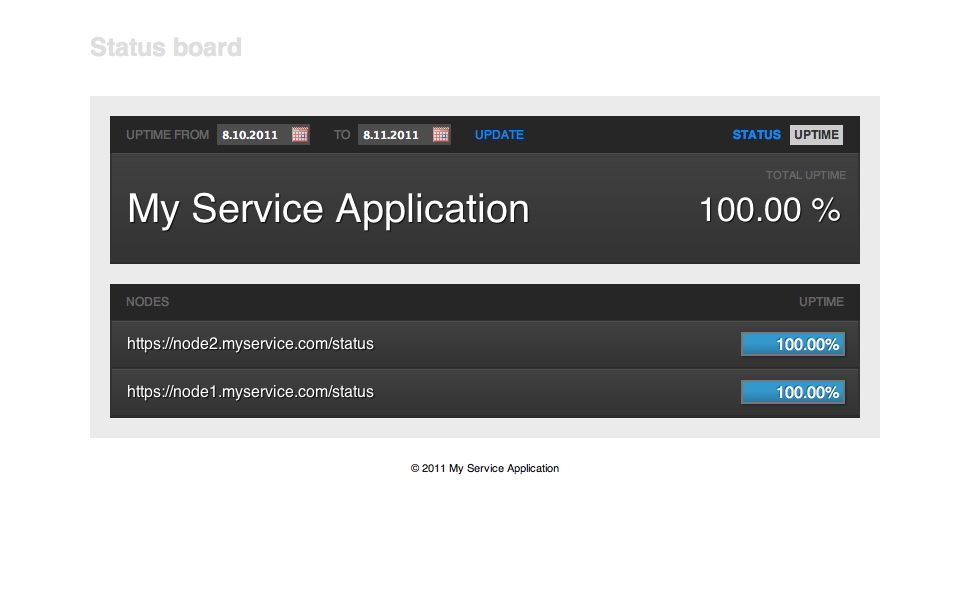This screenshot has width=955, height=590.
Task: Open the calendar picker for the from date
Action: pos(300,135)
